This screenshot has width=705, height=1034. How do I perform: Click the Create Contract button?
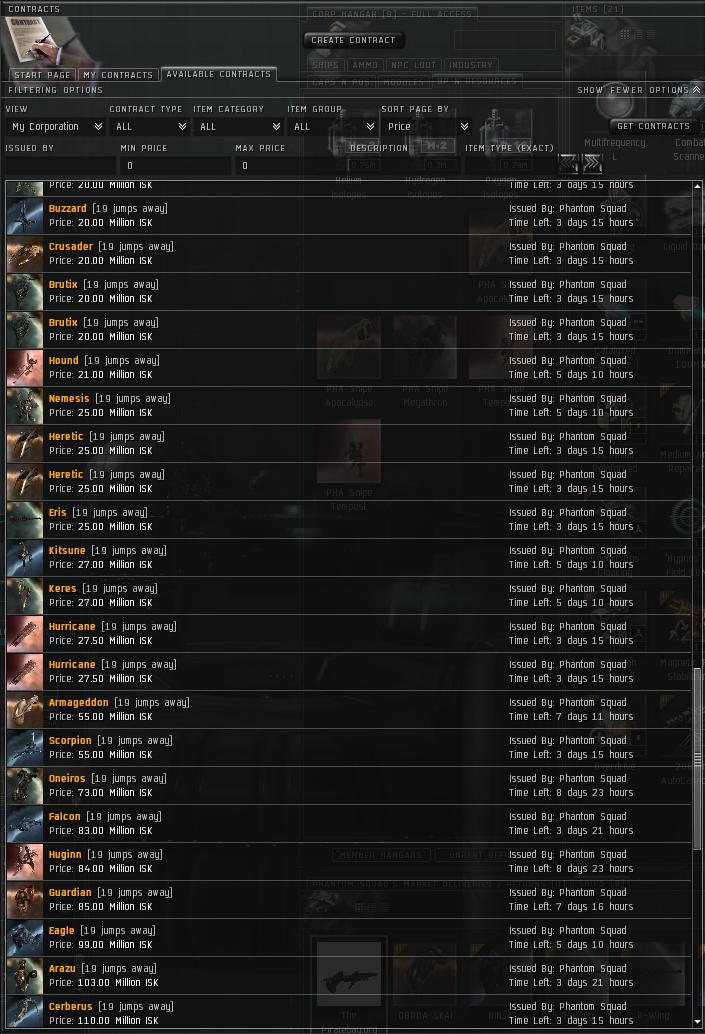(353, 40)
